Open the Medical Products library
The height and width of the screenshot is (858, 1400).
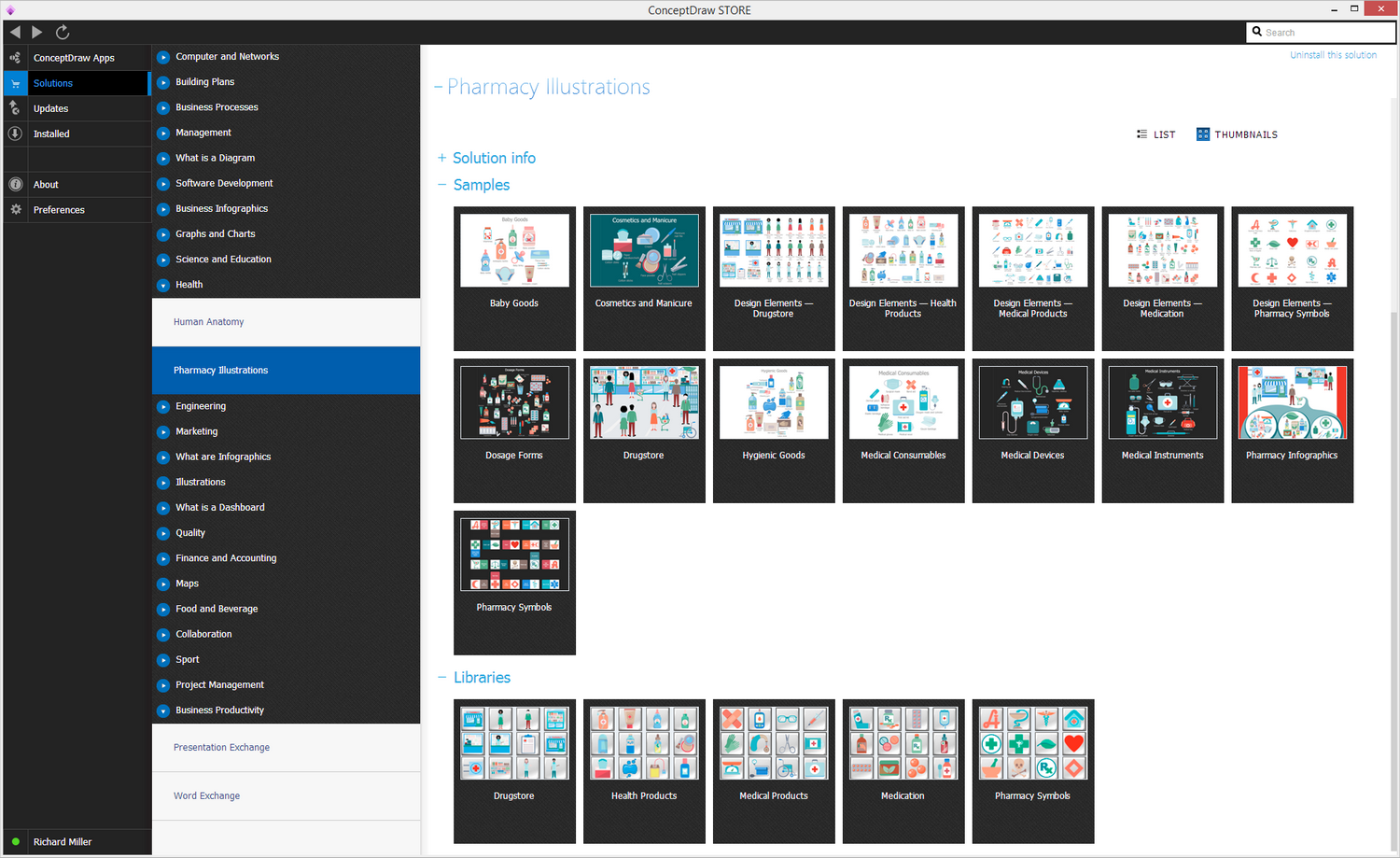point(774,771)
